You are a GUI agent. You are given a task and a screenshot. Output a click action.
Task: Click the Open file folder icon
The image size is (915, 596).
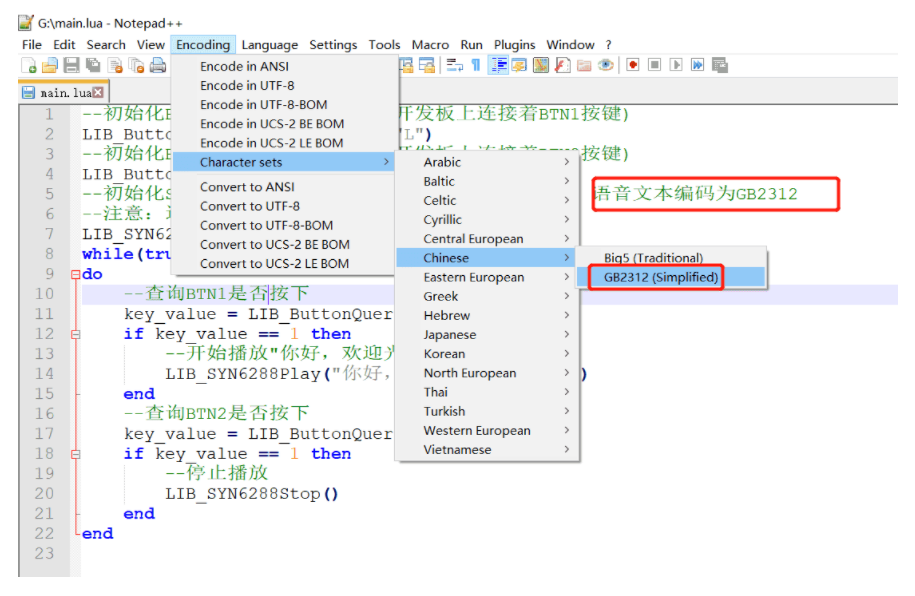point(50,65)
